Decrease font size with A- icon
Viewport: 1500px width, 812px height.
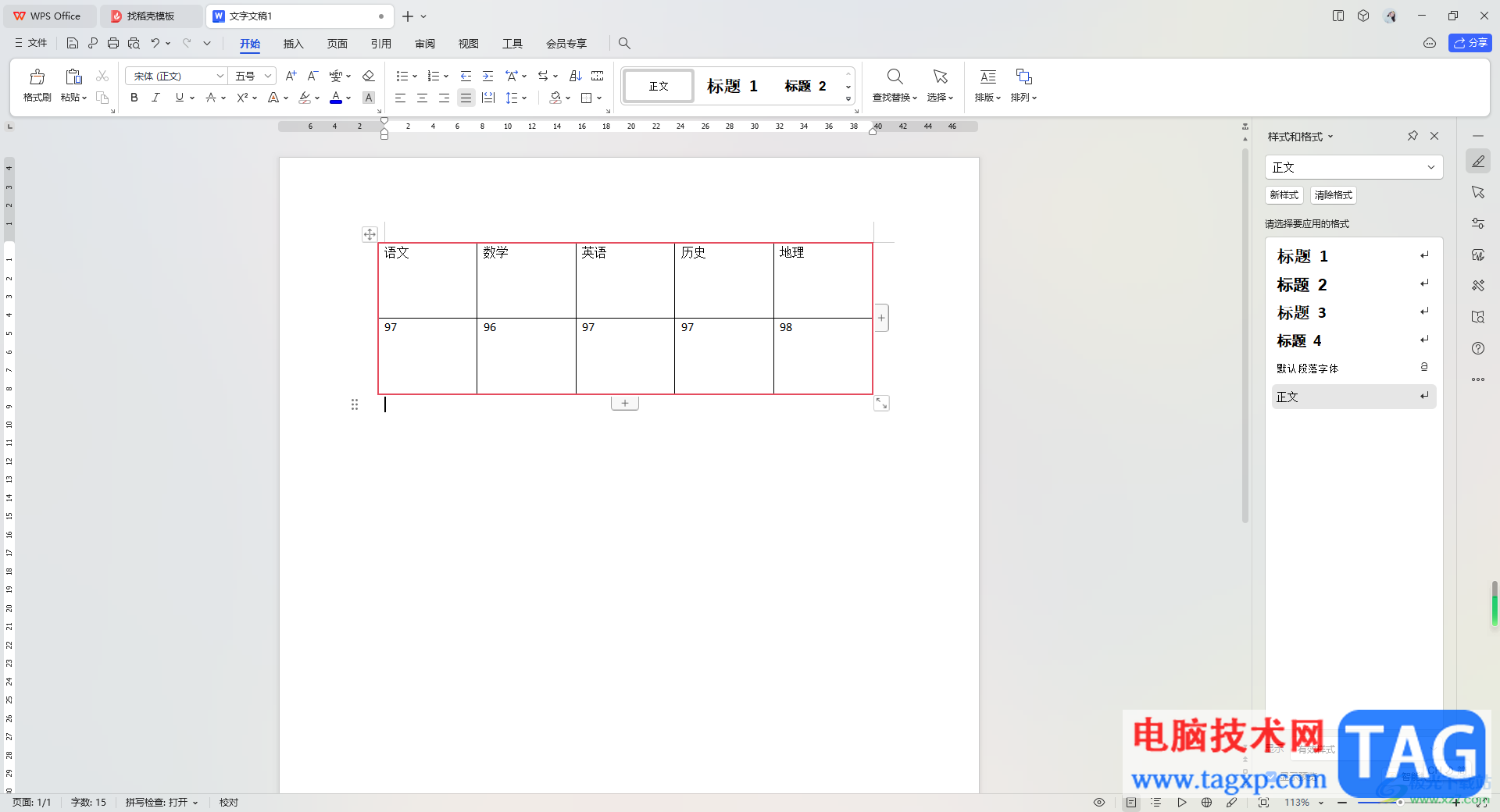[x=312, y=76]
